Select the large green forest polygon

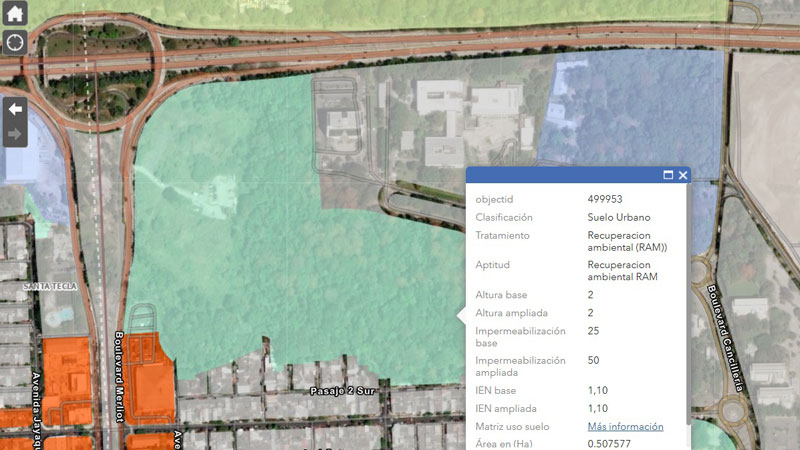(x=250, y=250)
